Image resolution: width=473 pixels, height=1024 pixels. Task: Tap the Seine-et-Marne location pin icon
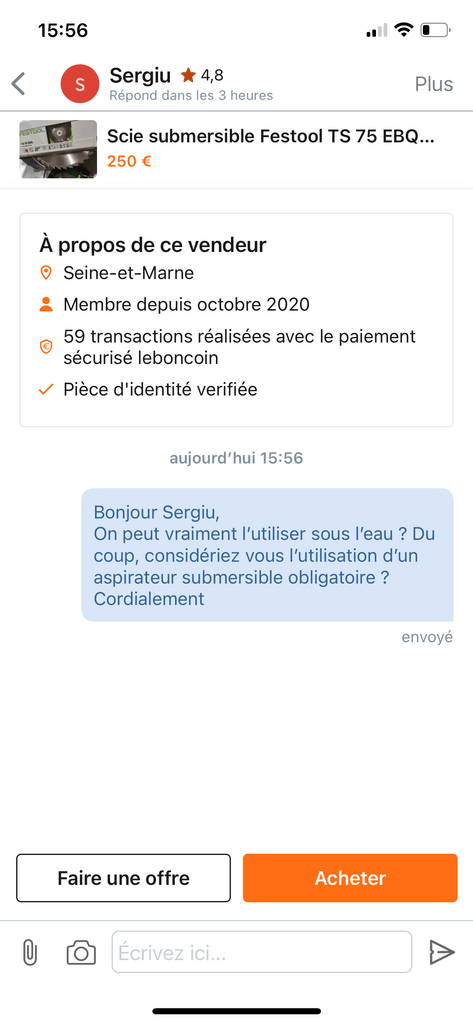coord(46,273)
